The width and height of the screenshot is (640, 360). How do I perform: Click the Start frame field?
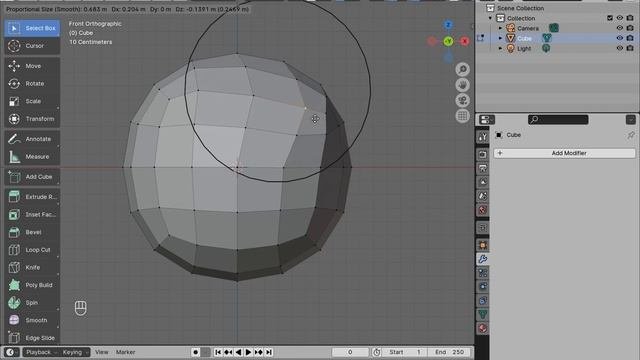(405, 352)
